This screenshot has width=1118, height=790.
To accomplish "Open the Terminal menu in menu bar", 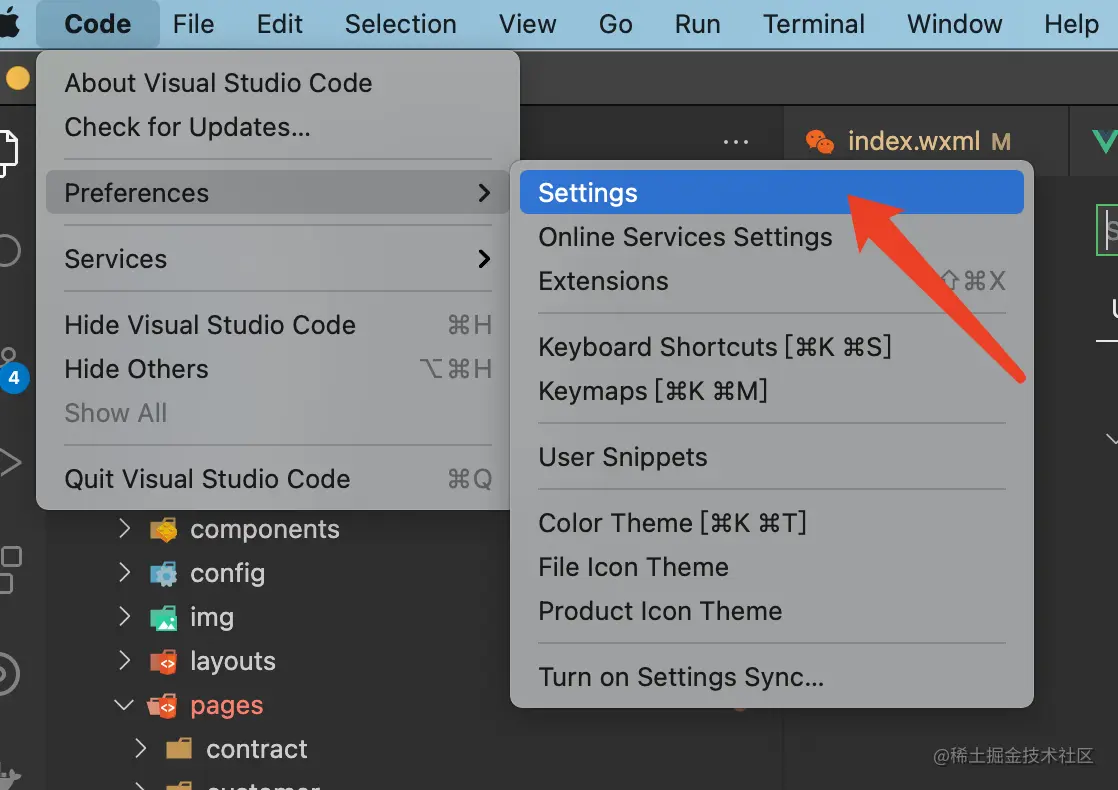I will pos(814,24).
